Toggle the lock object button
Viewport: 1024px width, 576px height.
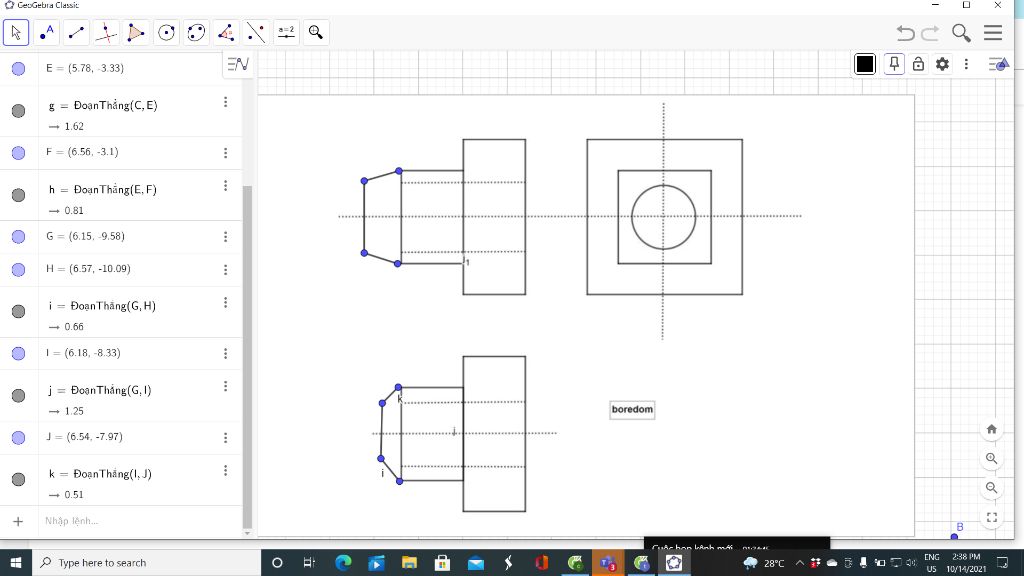(x=918, y=64)
